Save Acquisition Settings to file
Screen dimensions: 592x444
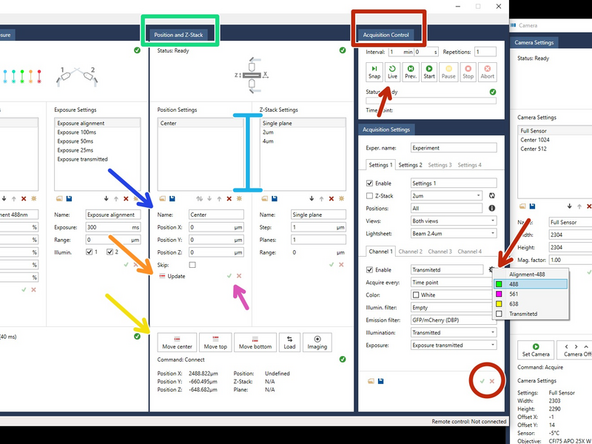(x=381, y=381)
